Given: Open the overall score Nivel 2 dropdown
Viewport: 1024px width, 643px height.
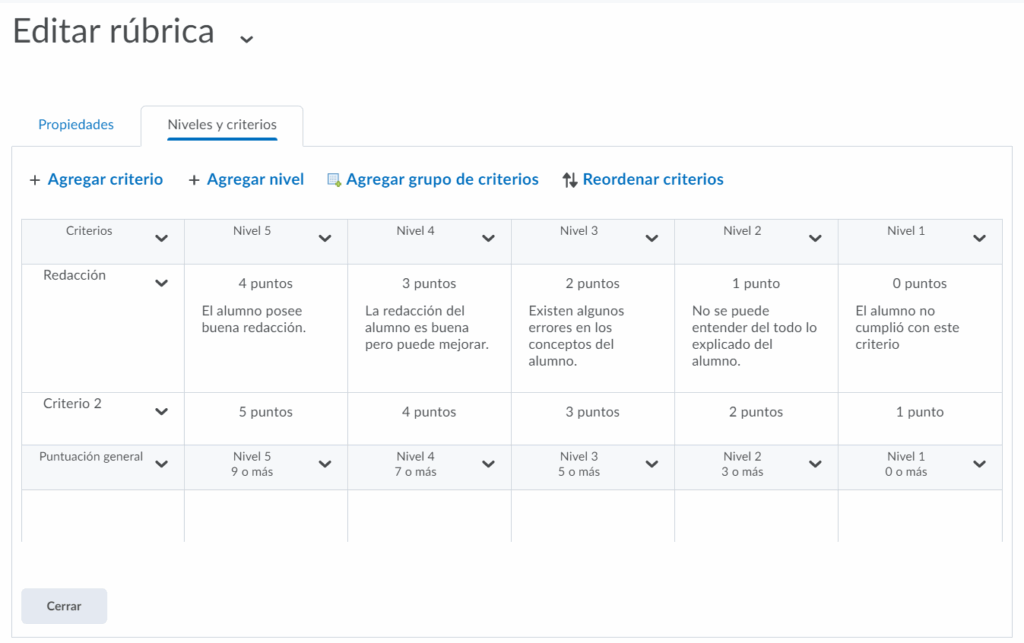Looking at the screenshot, I should 815,464.
